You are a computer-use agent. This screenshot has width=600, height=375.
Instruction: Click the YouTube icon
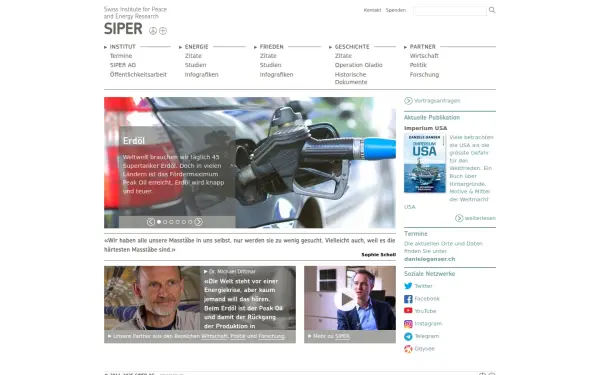408,311
